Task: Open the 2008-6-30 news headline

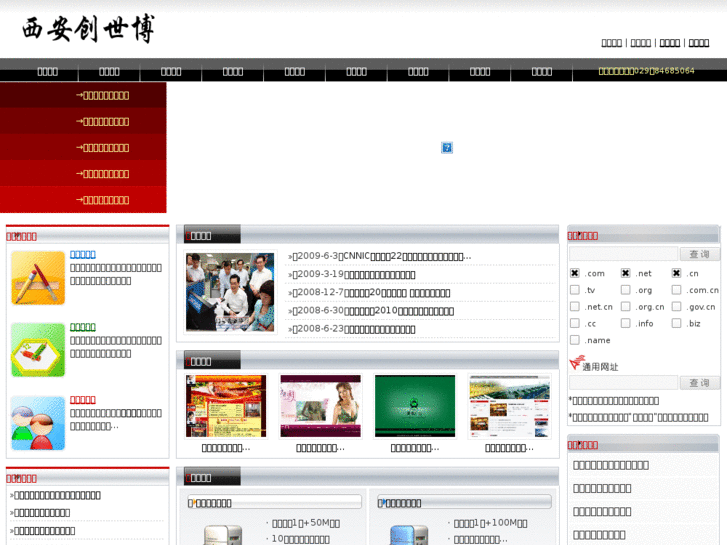Action: pos(371,311)
